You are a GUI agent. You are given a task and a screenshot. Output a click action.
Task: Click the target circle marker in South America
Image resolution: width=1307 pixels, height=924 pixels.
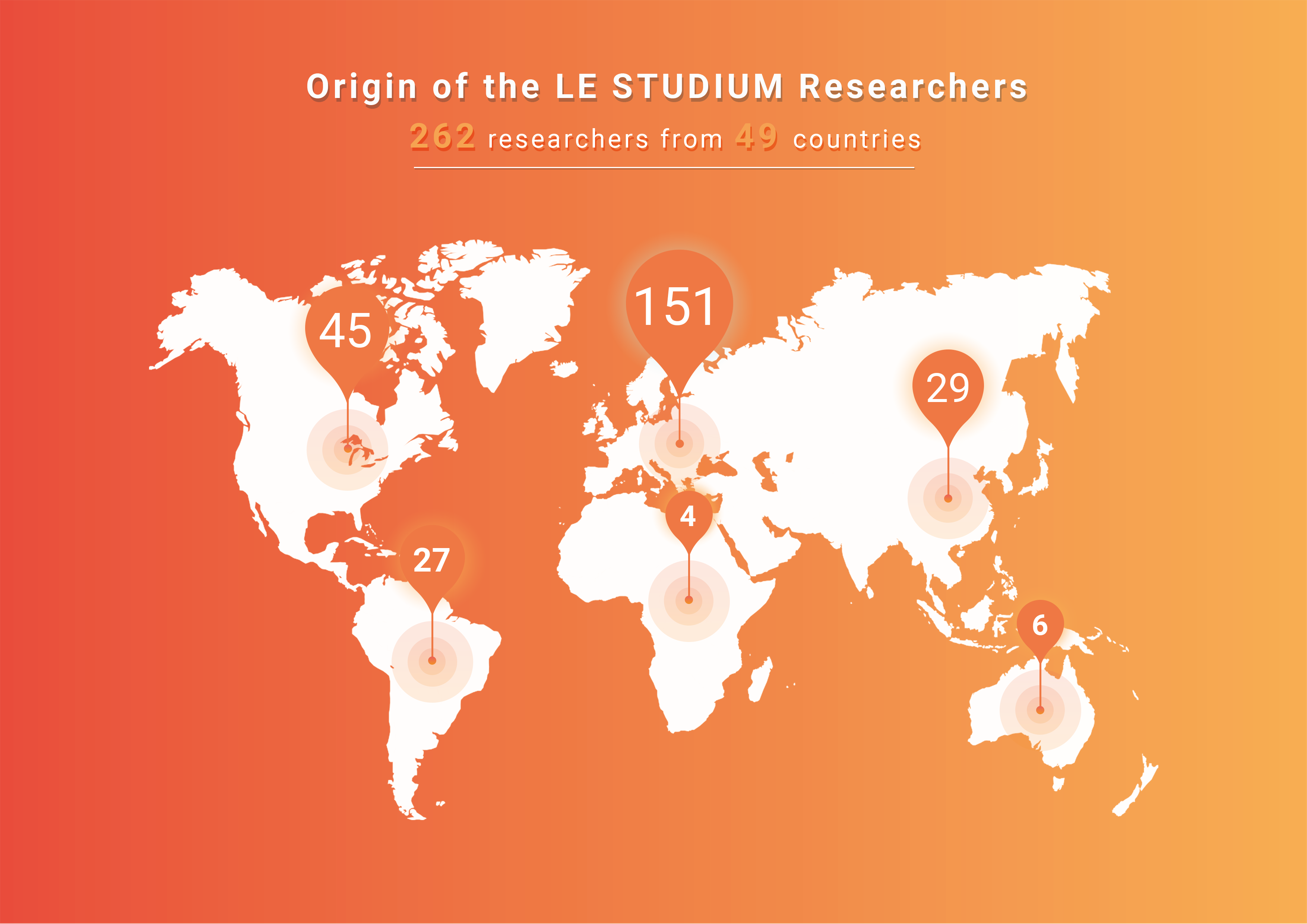click(x=432, y=661)
